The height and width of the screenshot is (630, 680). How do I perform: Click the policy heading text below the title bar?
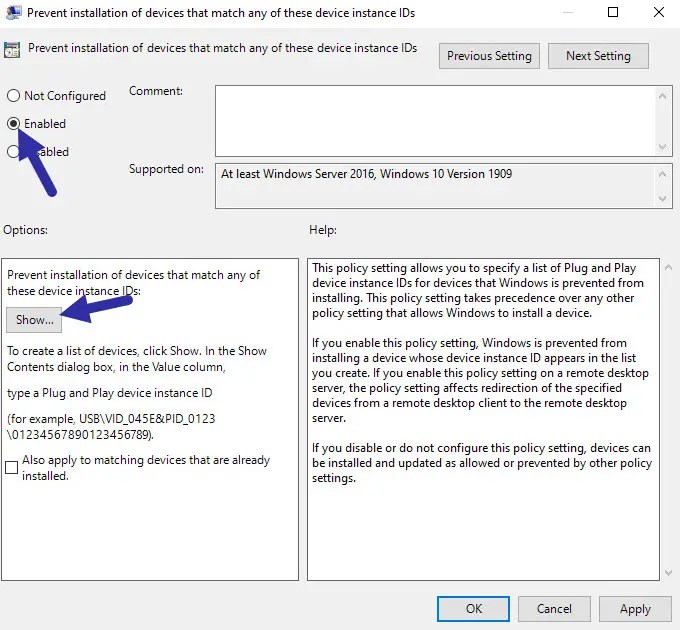(222, 48)
